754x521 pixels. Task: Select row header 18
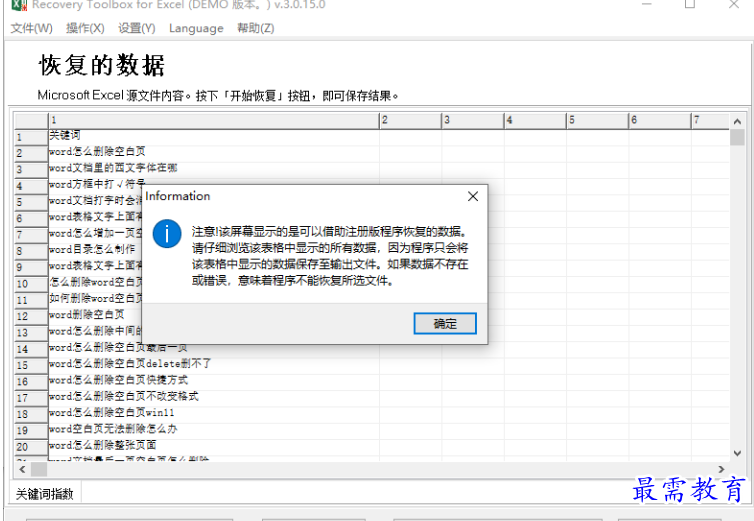tap(31, 414)
